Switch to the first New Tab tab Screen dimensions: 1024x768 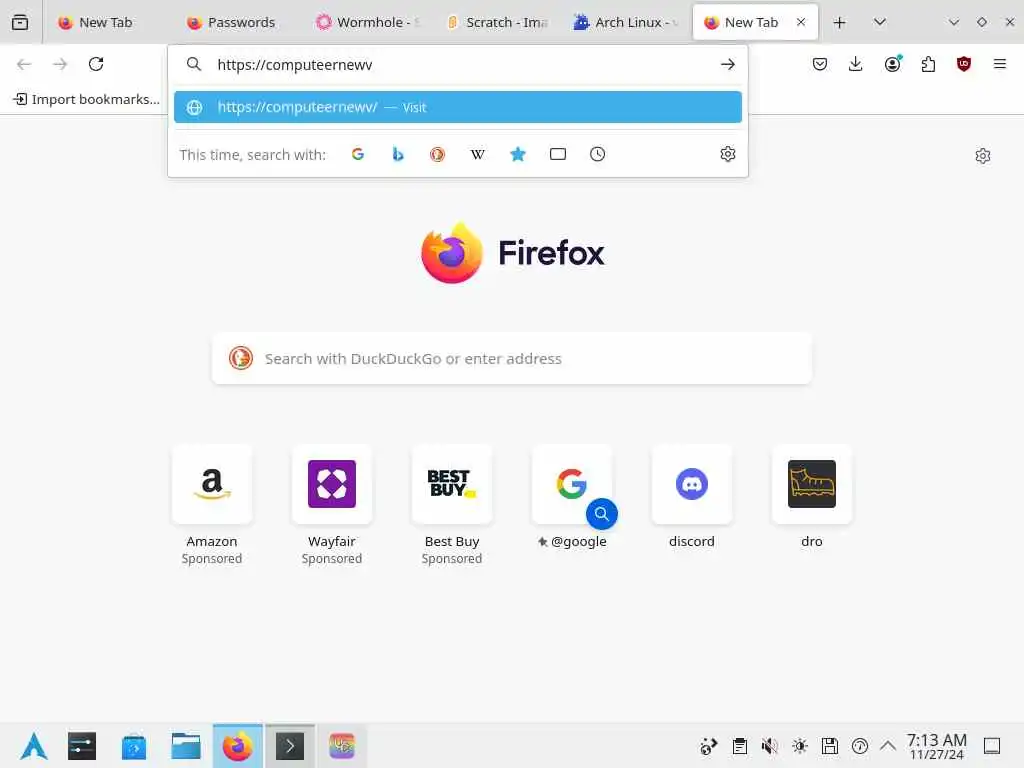106,22
